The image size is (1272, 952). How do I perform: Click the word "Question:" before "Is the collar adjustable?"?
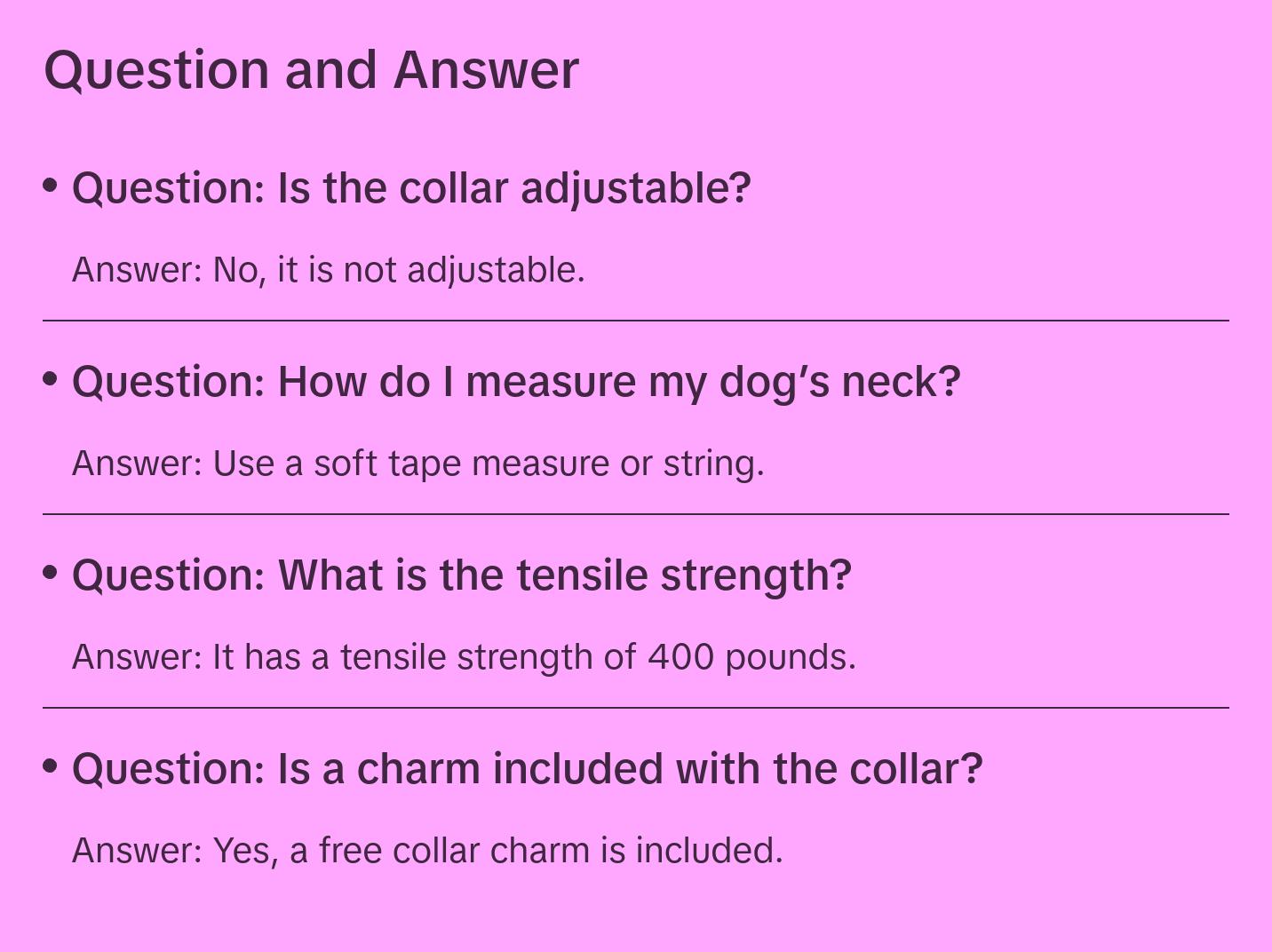pos(169,188)
